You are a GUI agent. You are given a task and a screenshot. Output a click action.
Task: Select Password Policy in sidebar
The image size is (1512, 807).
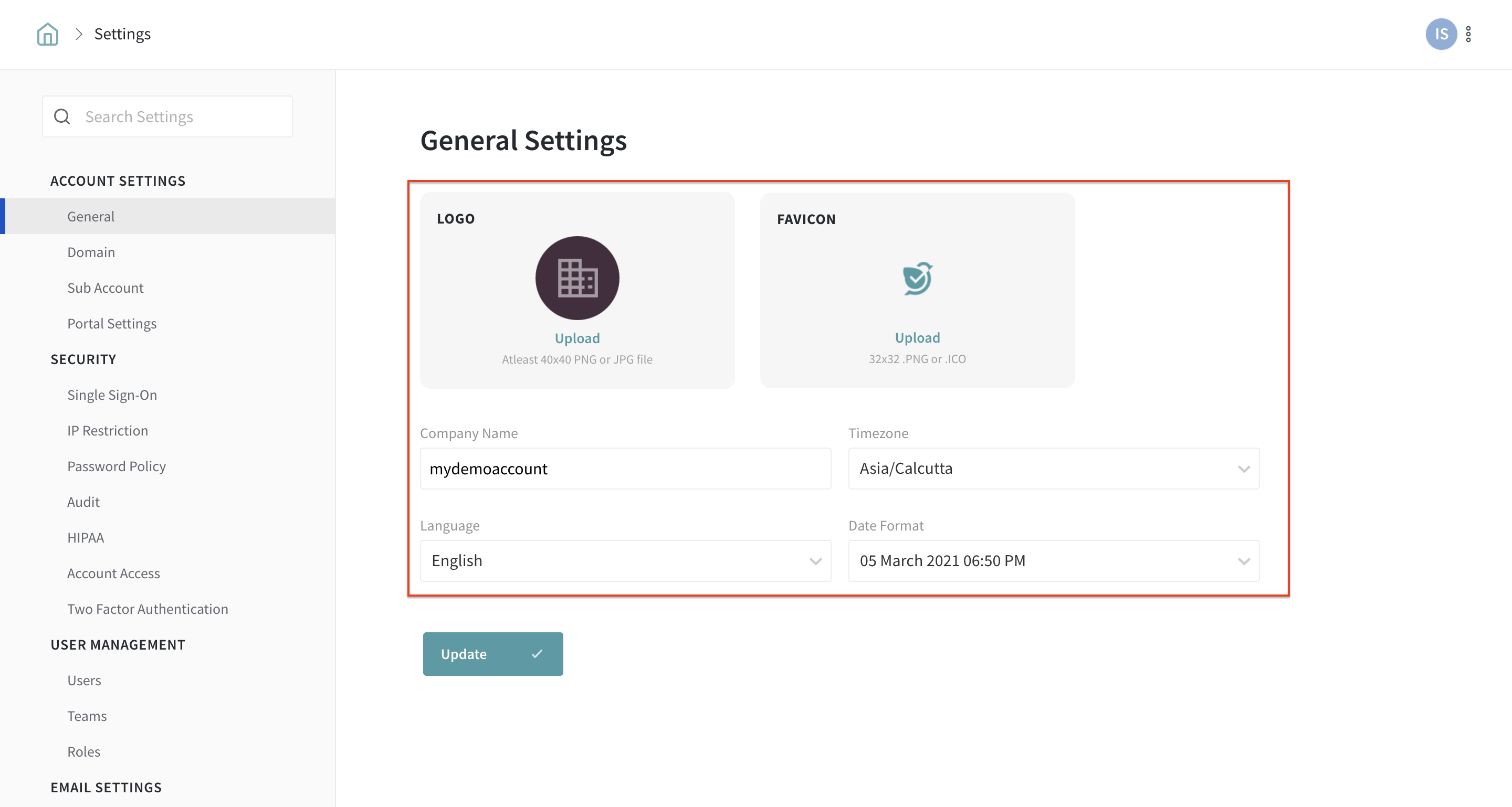pos(116,466)
